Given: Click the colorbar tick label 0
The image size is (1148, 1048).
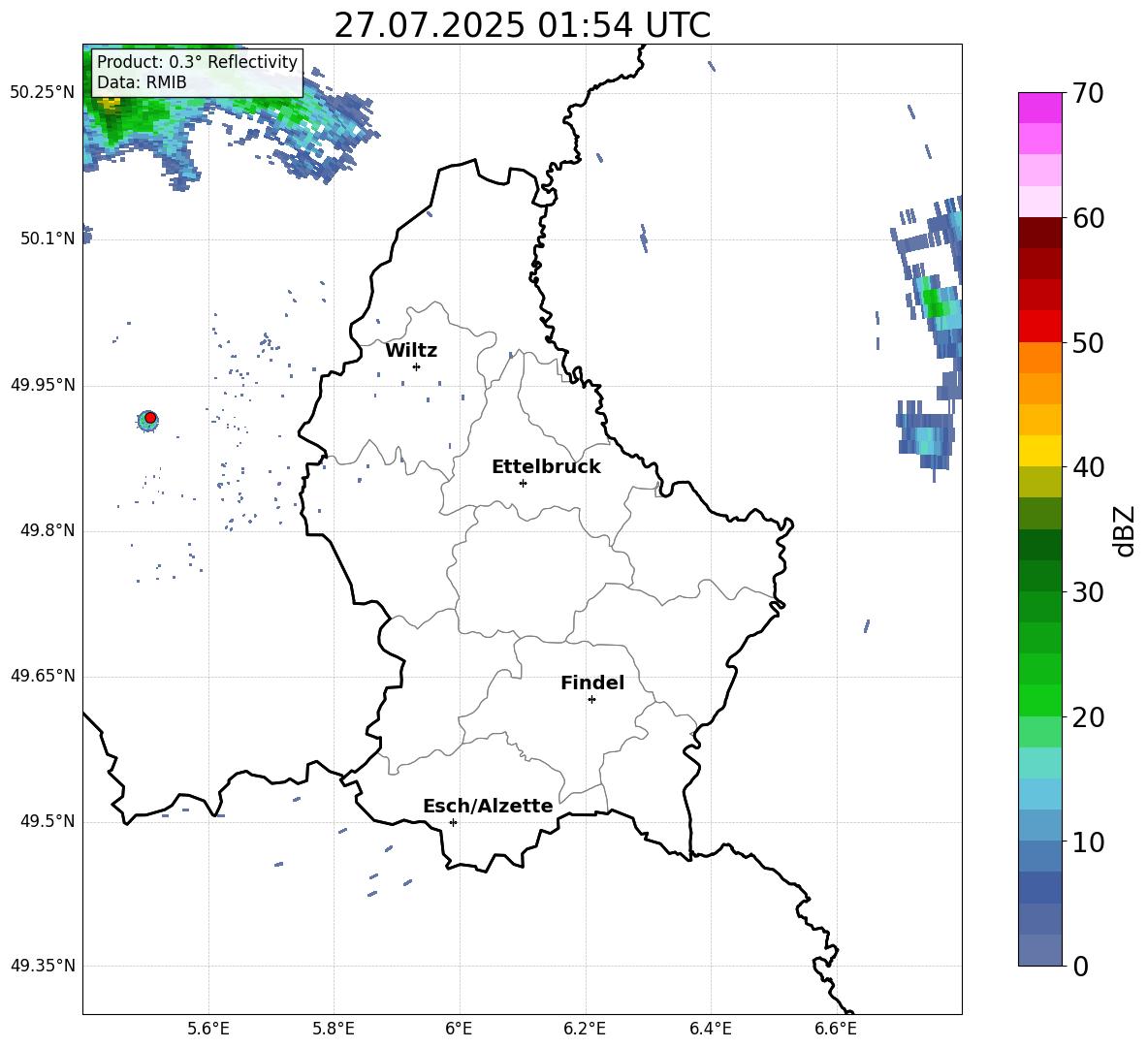Looking at the screenshot, I should point(1080,967).
